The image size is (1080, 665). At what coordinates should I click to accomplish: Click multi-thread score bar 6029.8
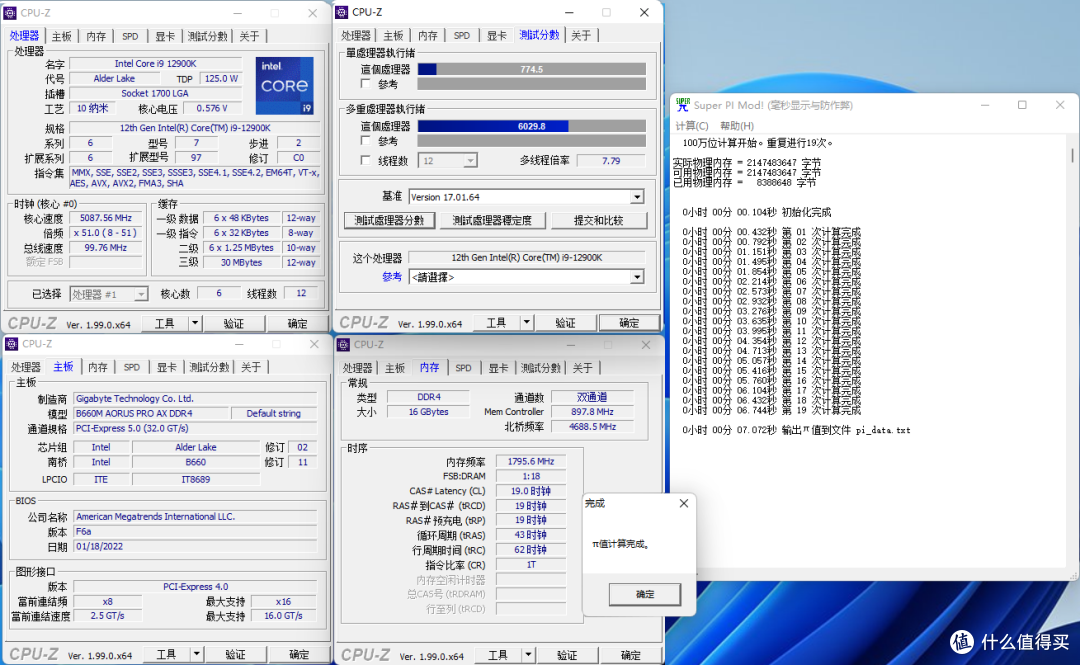(532, 126)
